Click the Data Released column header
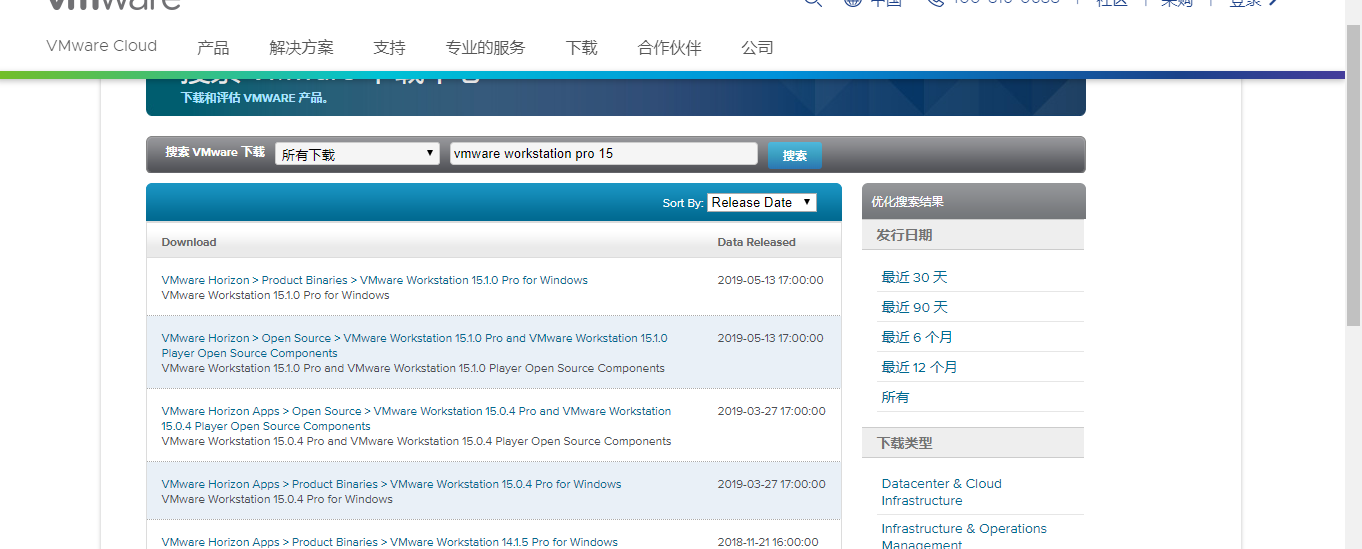1362x549 pixels. click(x=757, y=242)
